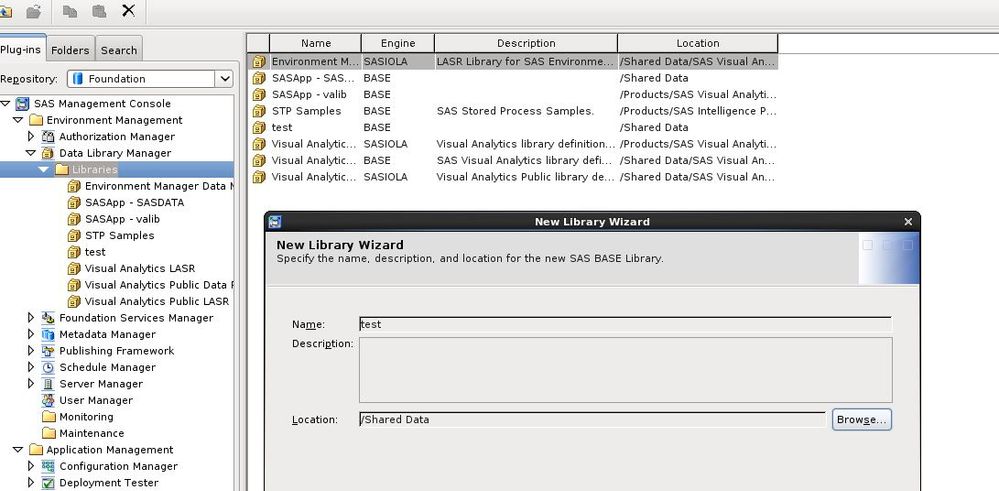Image resolution: width=999 pixels, height=491 pixels.
Task: Expand the Schedule Manager node
Action: 31,367
